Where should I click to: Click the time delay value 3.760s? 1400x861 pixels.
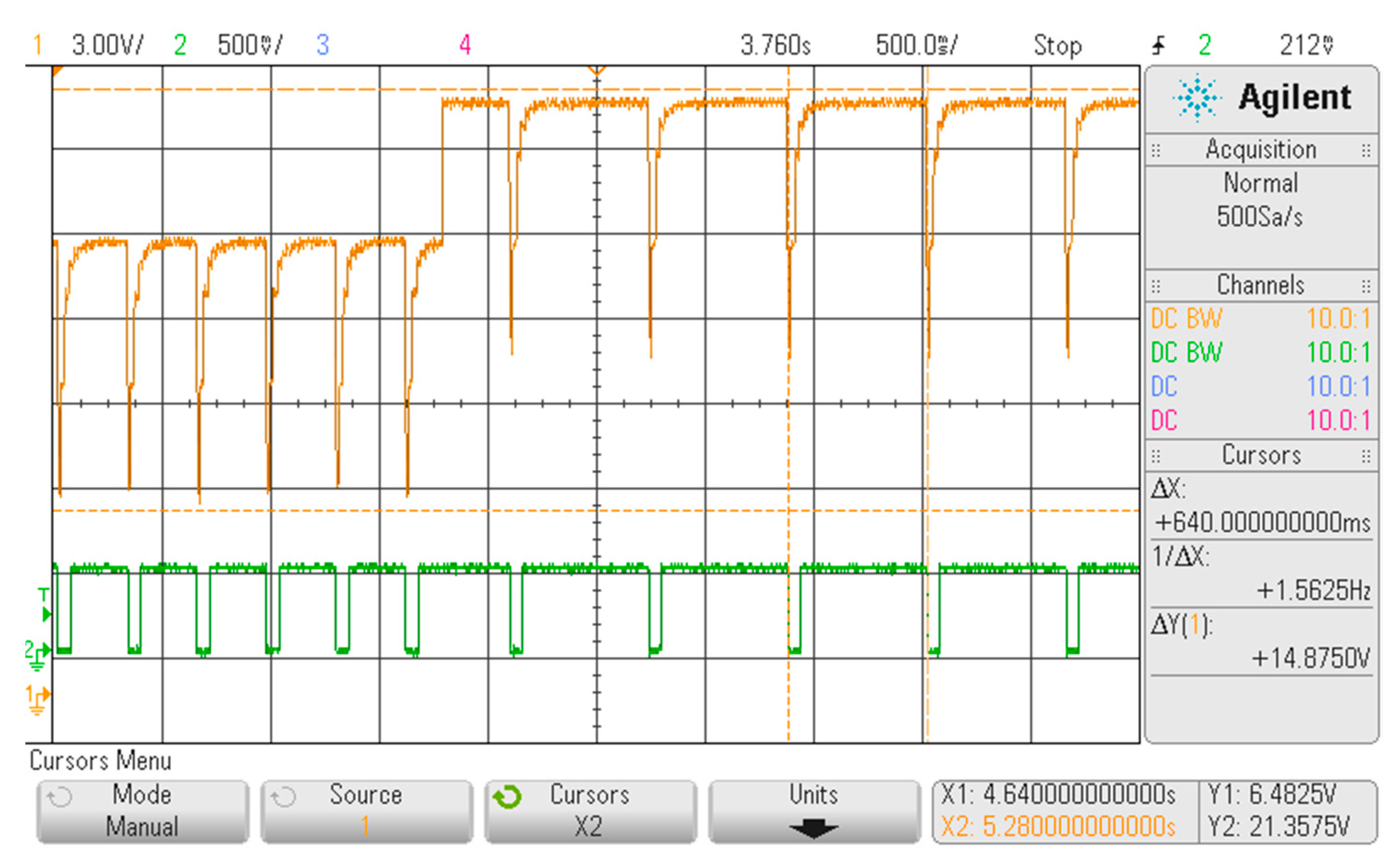pos(775,45)
